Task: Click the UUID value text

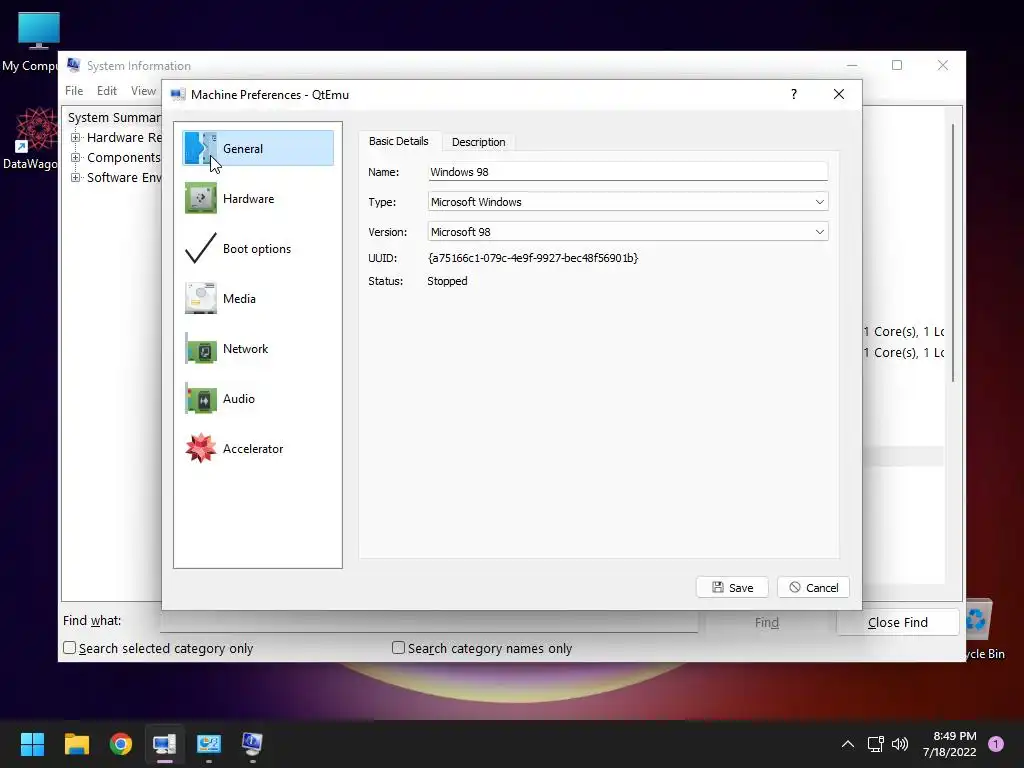Action: click(x=533, y=258)
